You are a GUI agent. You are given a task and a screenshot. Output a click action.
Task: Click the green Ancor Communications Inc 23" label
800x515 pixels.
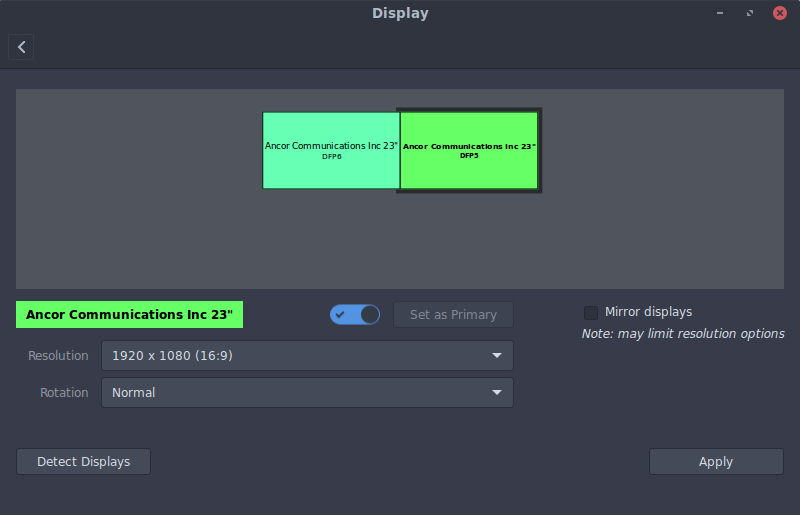tap(130, 314)
